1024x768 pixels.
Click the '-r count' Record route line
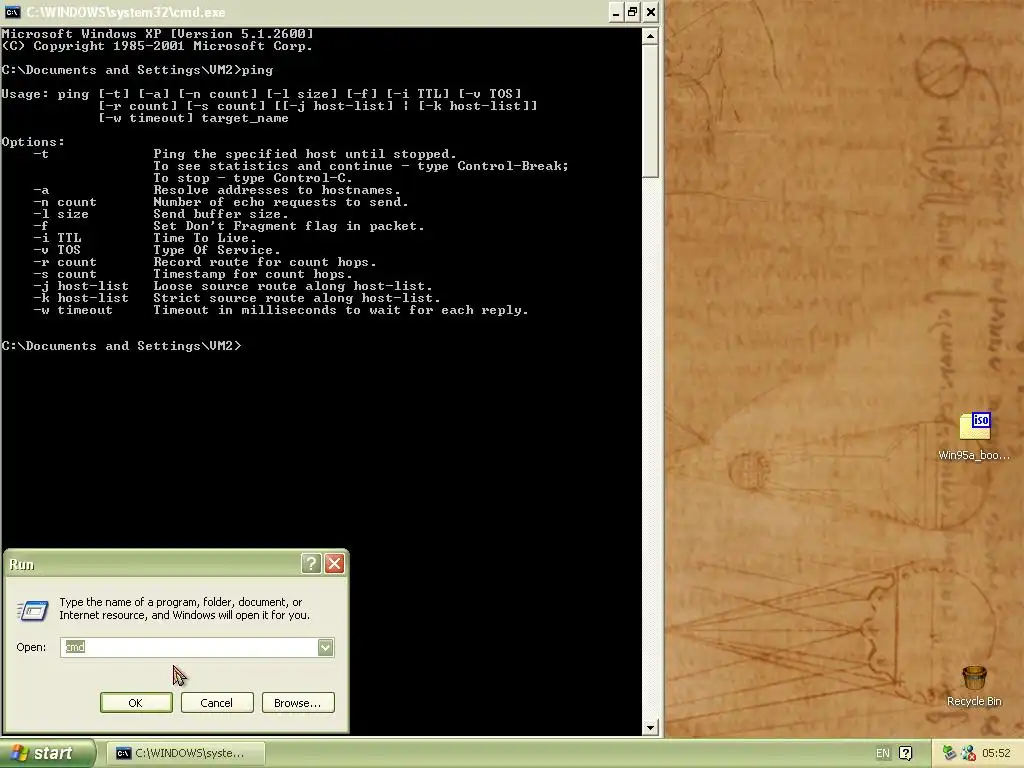204,263
